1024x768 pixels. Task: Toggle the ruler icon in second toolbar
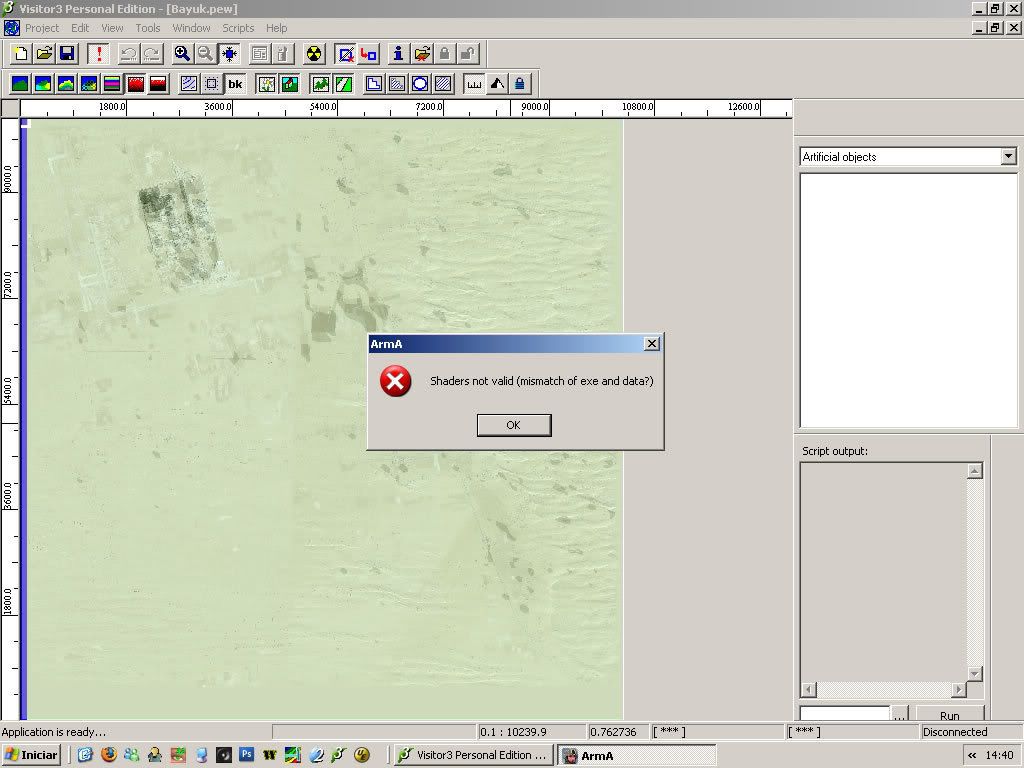(474, 84)
